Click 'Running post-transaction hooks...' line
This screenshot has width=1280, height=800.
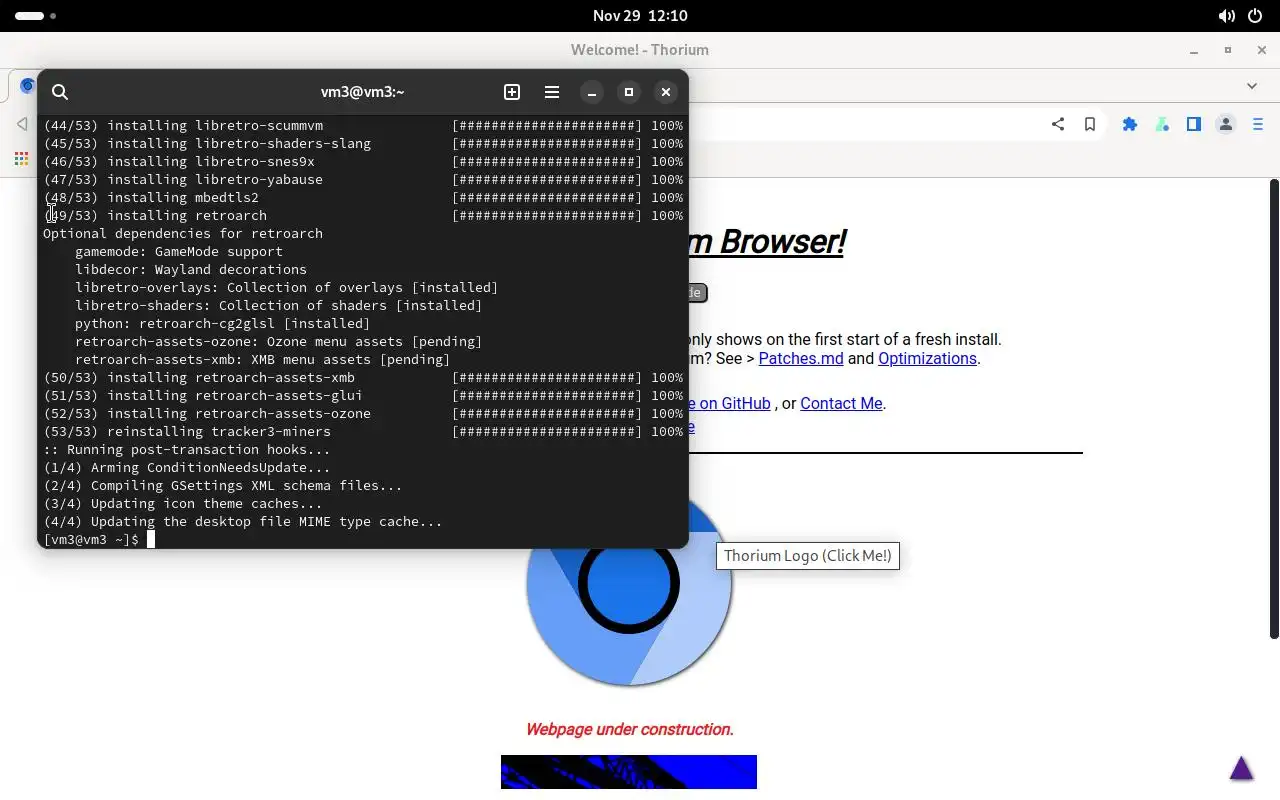click(187, 449)
